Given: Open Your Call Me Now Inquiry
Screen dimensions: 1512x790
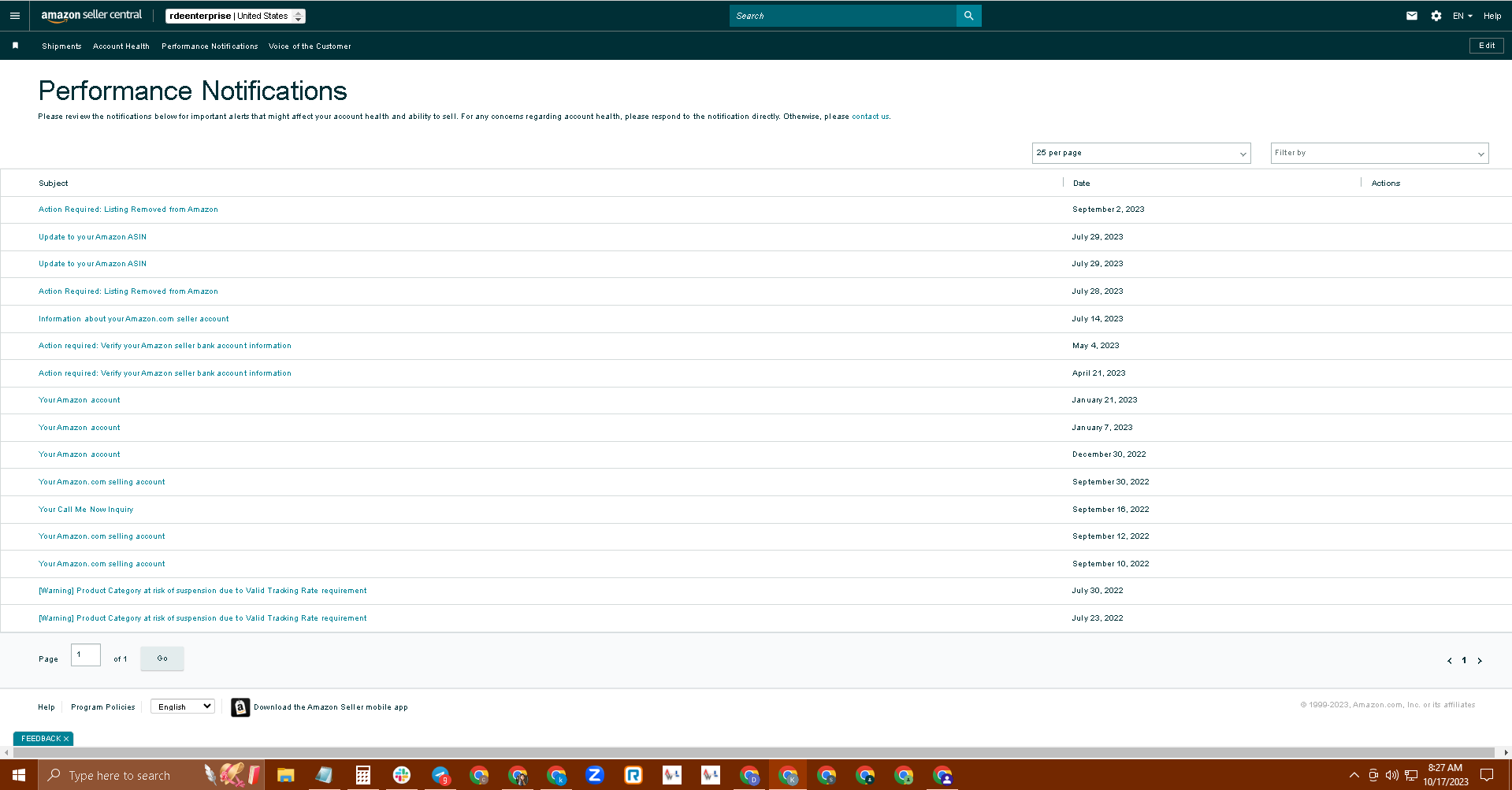Looking at the screenshot, I should click(x=86, y=510).
